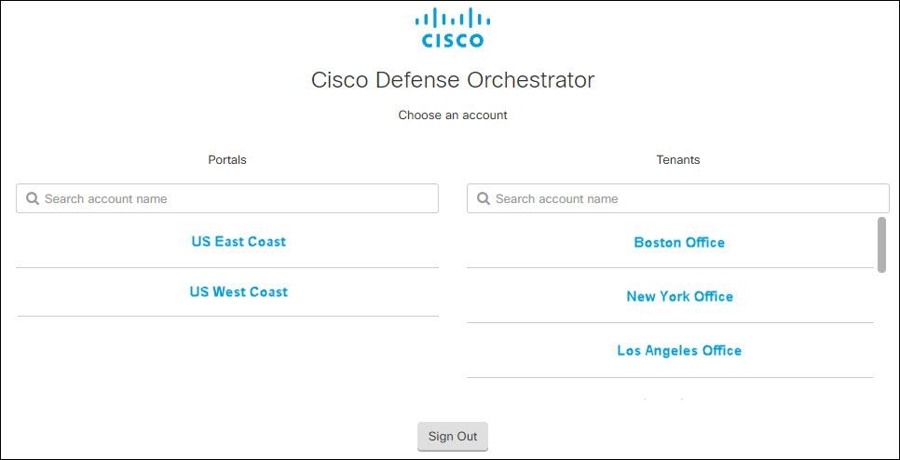Select the US West Coast portal
Viewport: 900px width, 460px height.
pyautogui.click(x=238, y=292)
